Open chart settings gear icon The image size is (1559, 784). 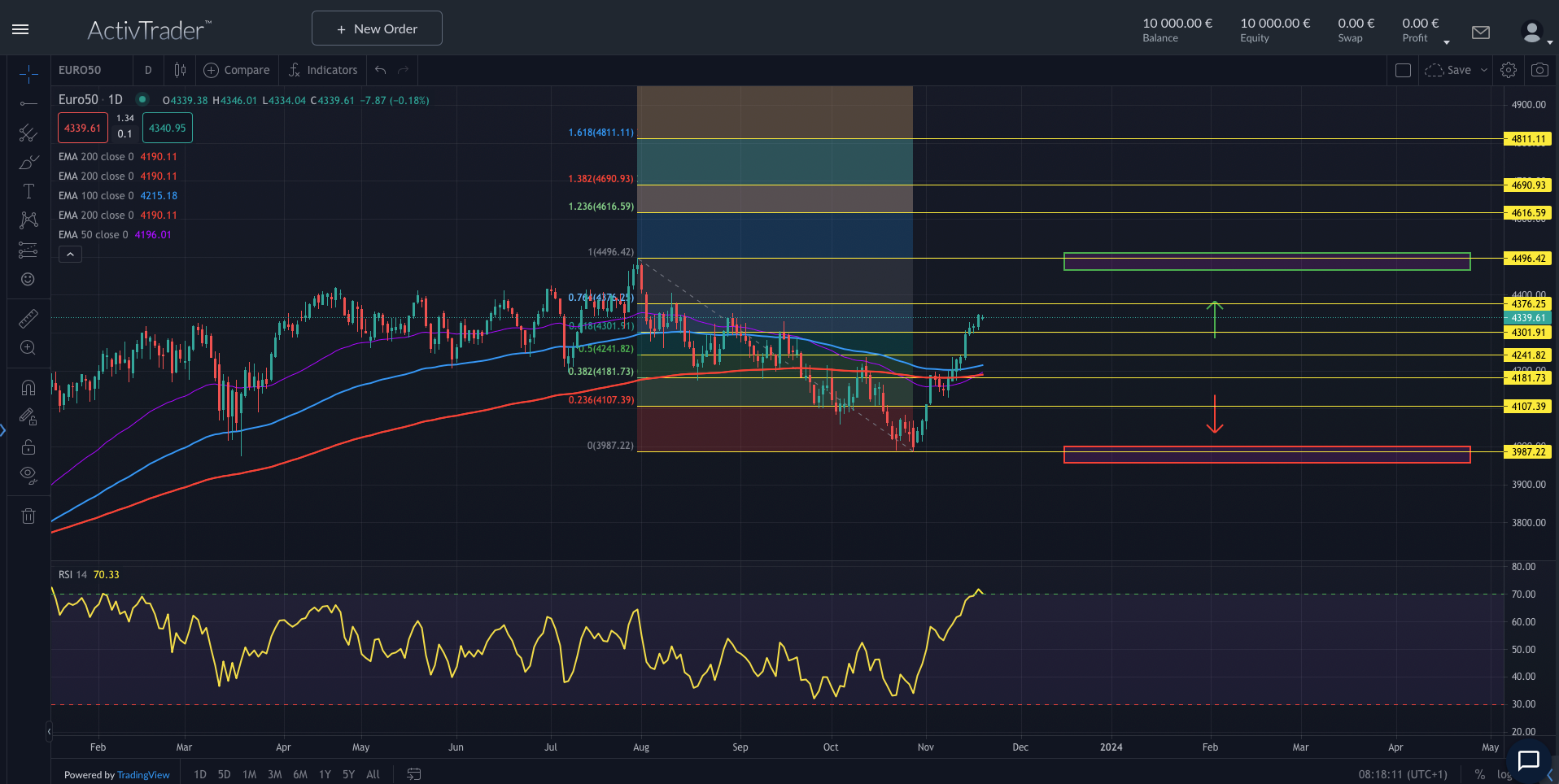point(1509,70)
